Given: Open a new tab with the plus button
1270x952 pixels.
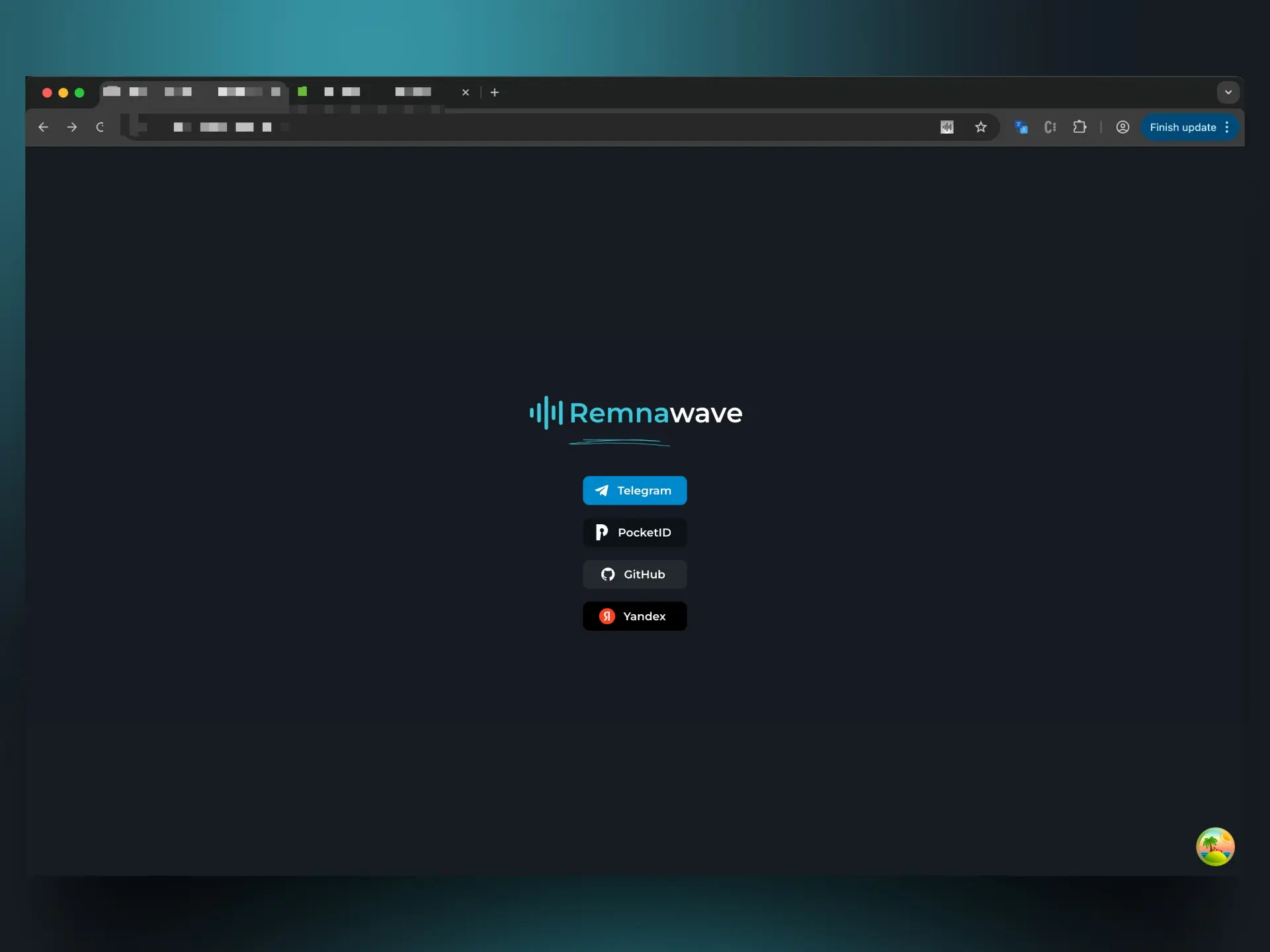Looking at the screenshot, I should 495,92.
